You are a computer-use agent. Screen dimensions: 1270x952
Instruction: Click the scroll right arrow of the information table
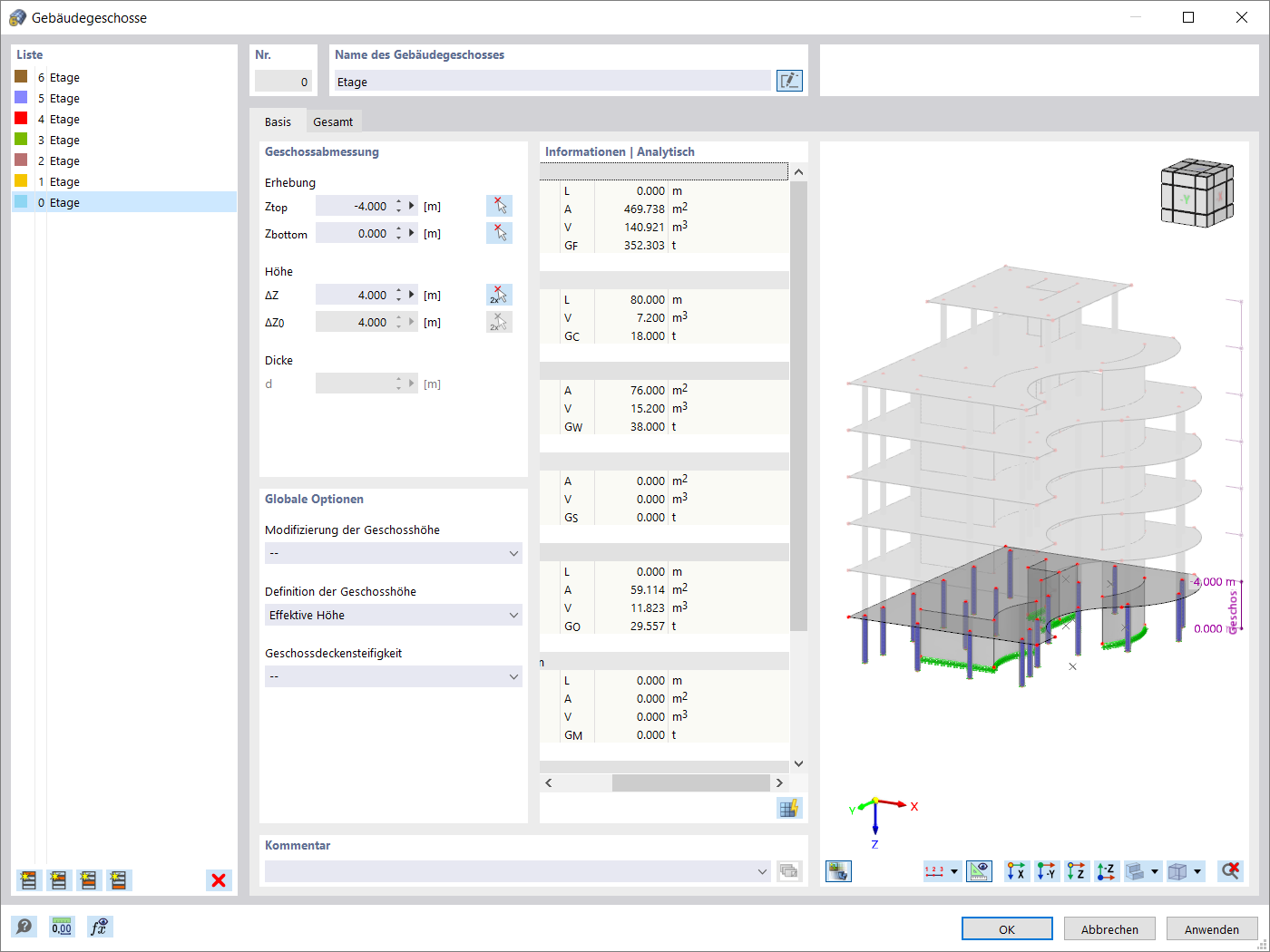[x=779, y=782]
